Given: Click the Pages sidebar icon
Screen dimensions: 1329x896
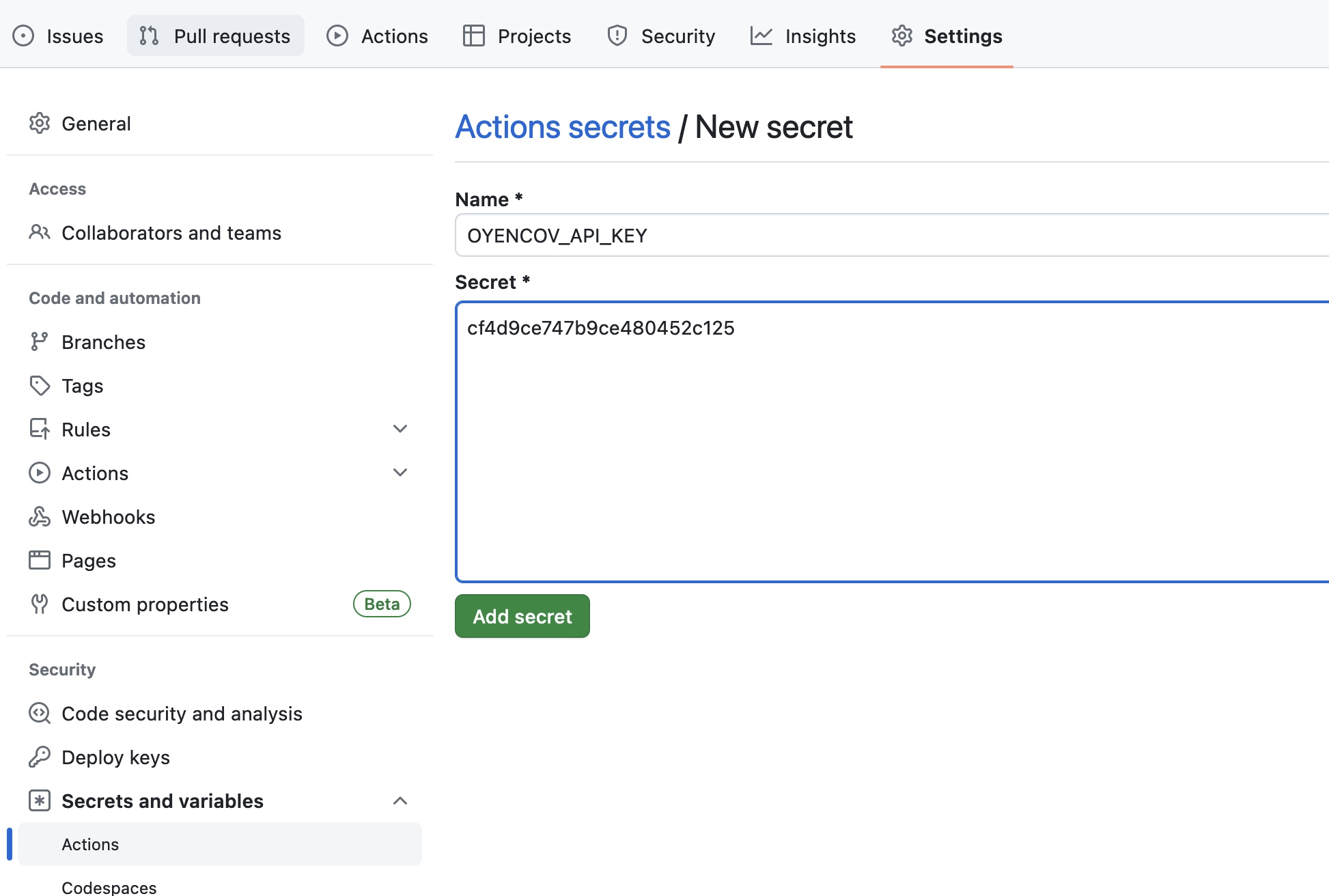Looking at the screenshot, I should (x=40, y=560).
